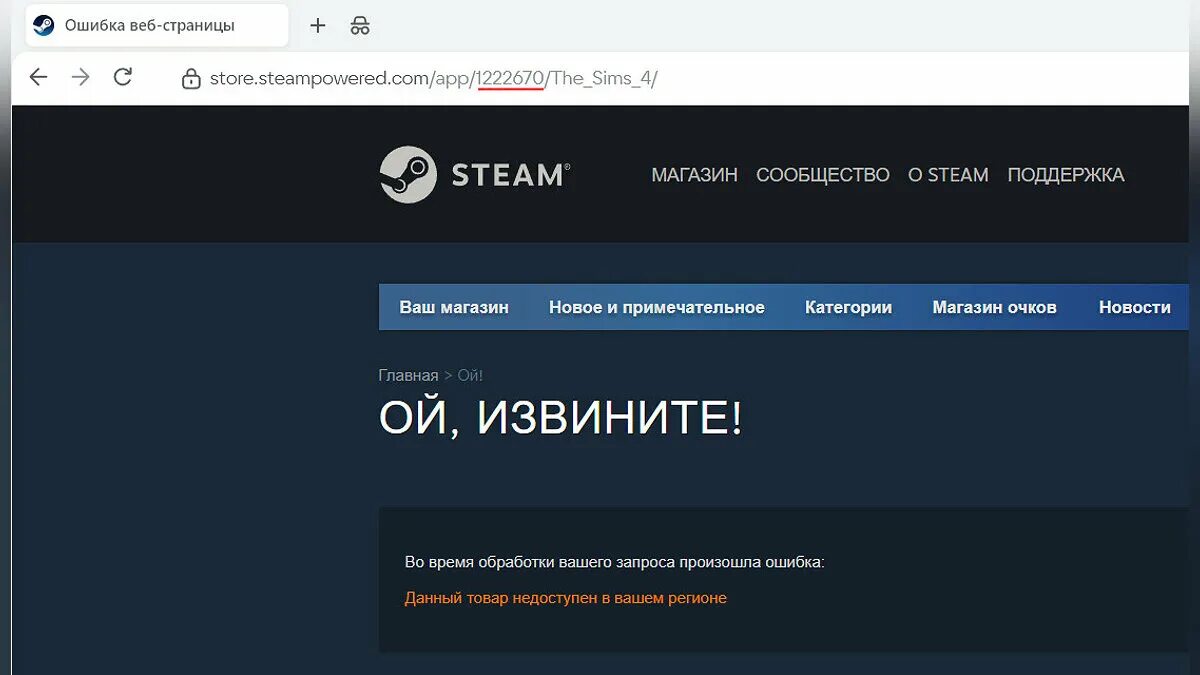Select the 'Ошибка веб-страницы' browser tab
This screenshot has height=675, width=1200.
click(157, 26)
